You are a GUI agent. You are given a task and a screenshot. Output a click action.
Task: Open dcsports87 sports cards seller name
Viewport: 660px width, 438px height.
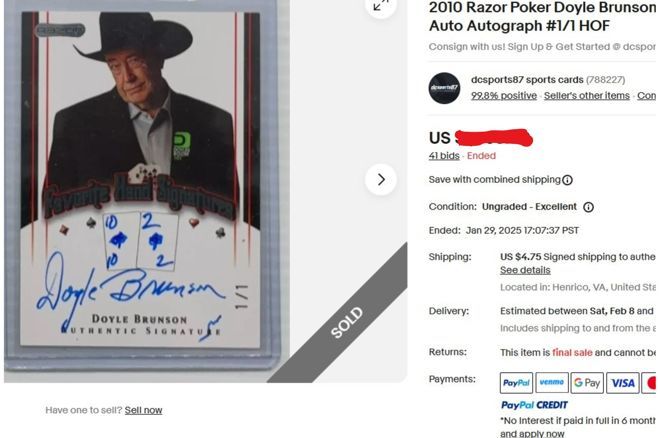[527, 80]
